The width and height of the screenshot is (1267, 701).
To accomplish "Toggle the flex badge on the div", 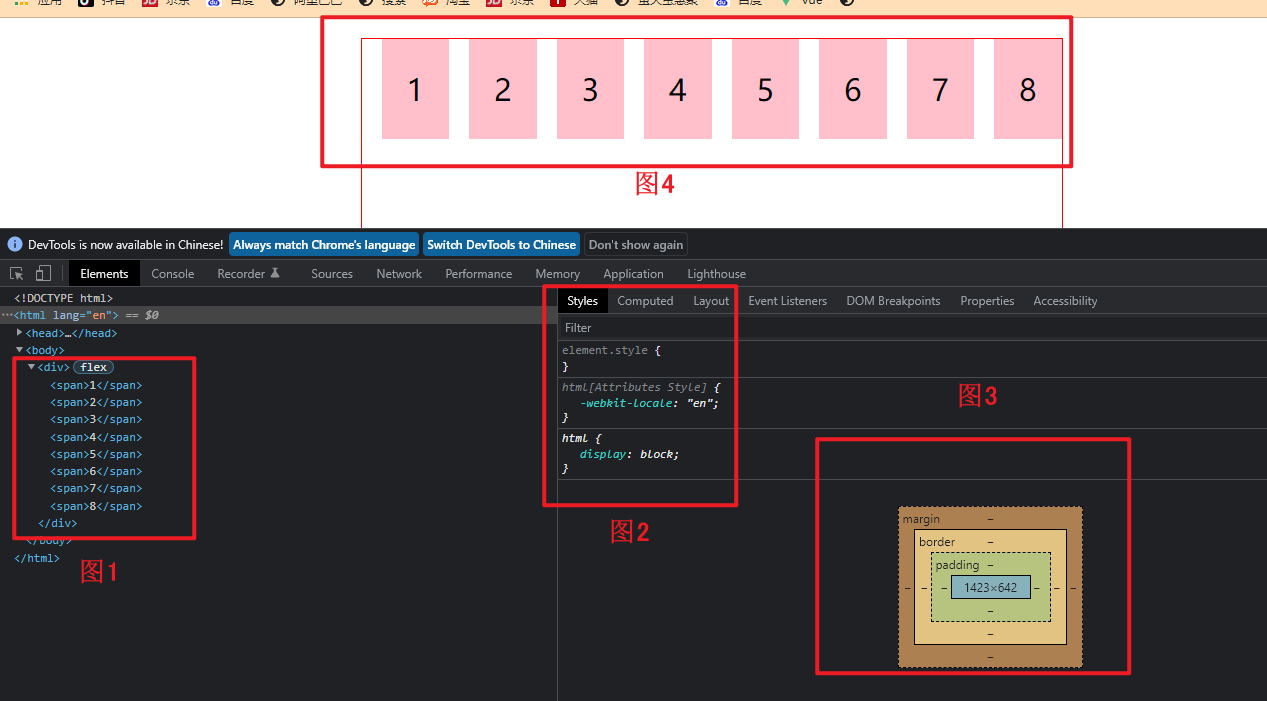I will tap(94, 367).
